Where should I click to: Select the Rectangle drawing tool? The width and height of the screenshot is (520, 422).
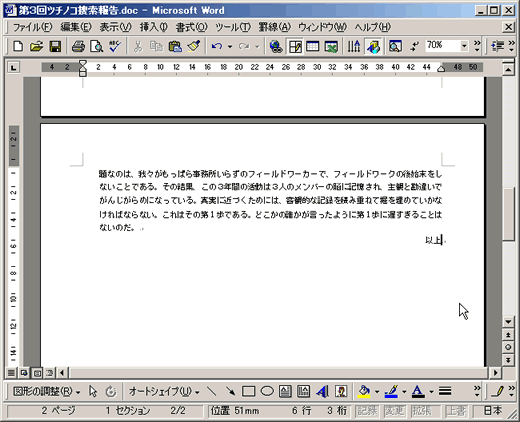pos(249,391)
